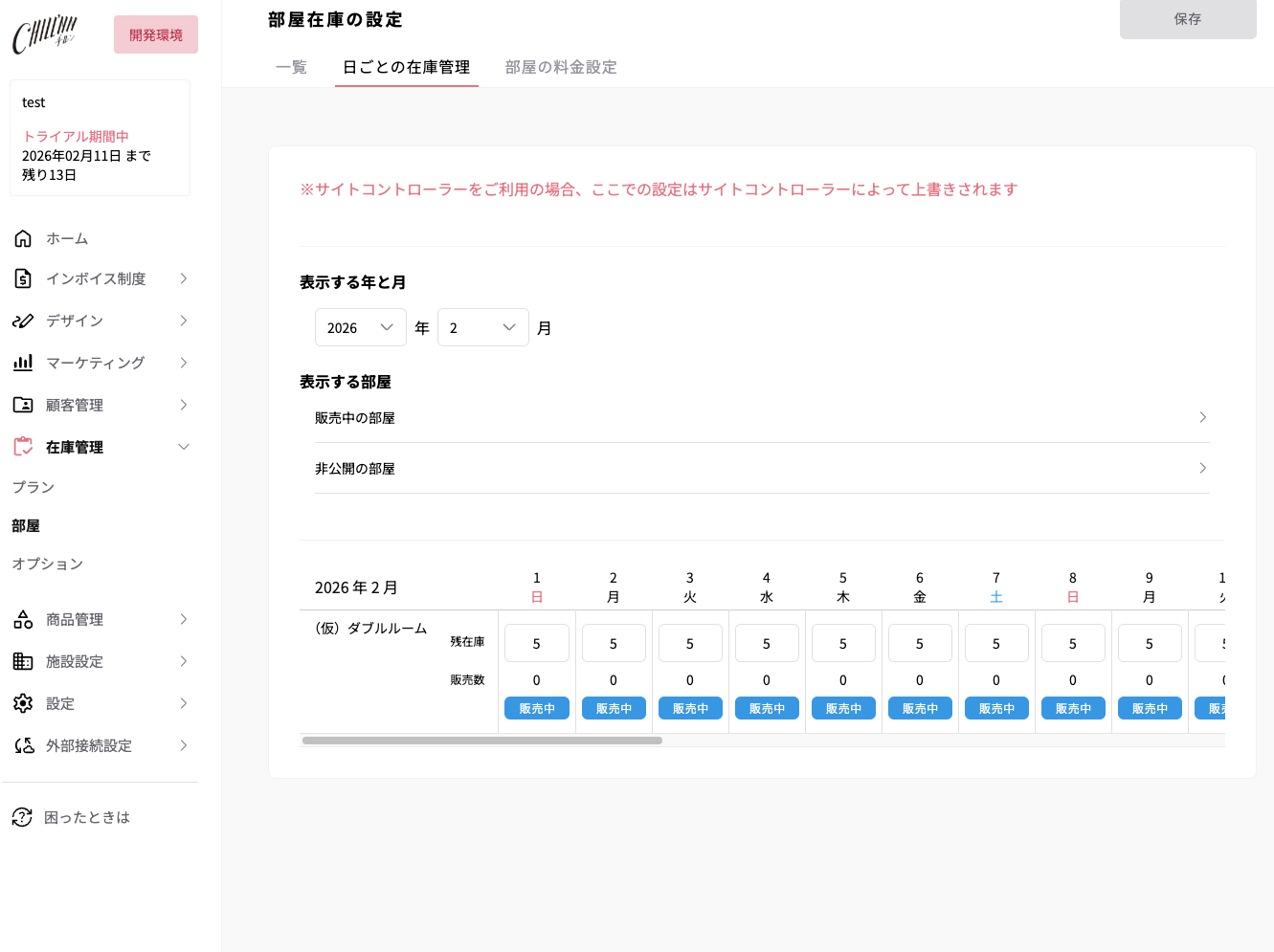Click the トライアル期間中 trial notice
The height and width of the screenshot is (952, 1274).
pyautogui.click(x=76, y=136)
